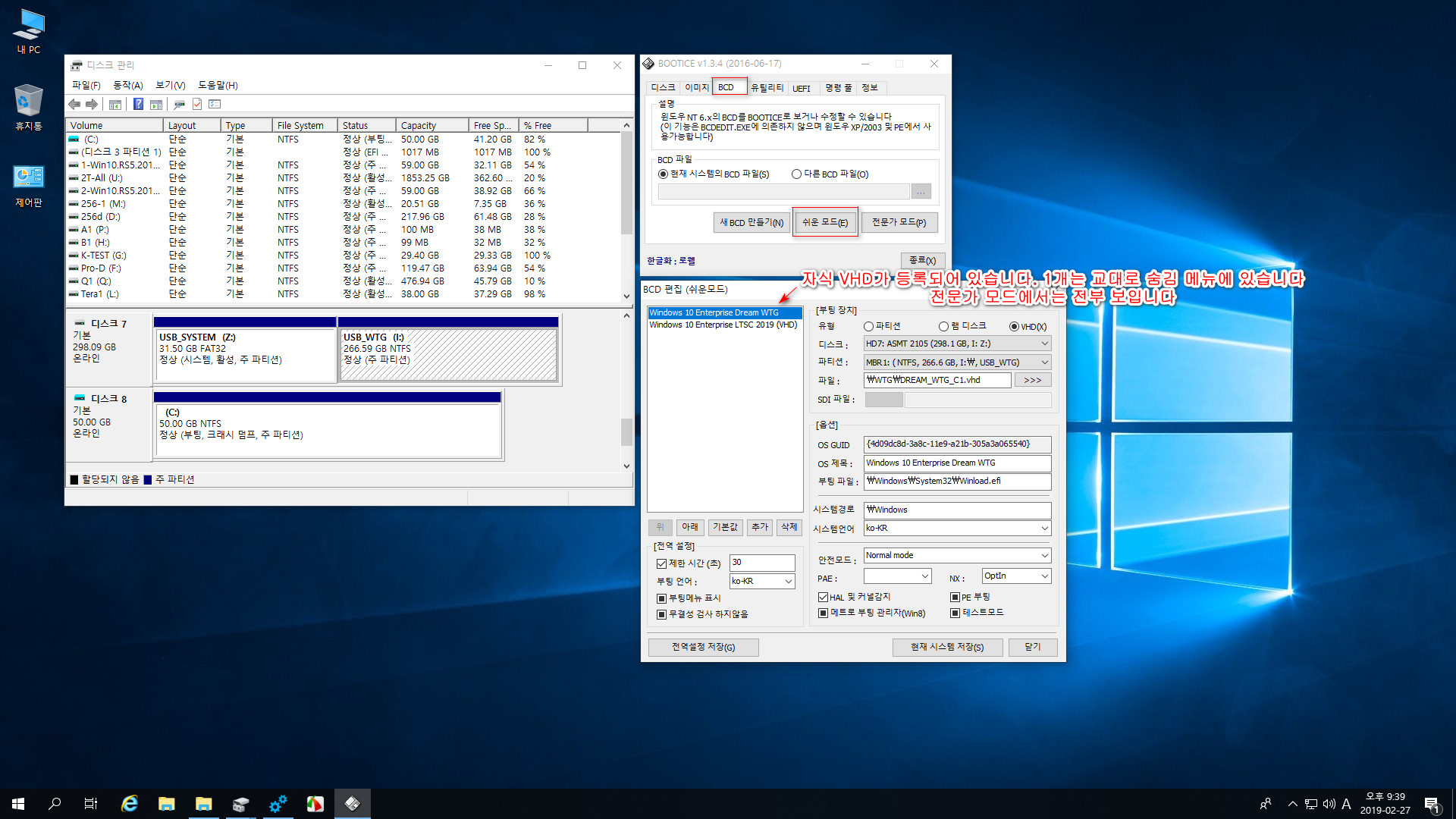Viewport: 1456px width, 819px height.
Task: Click the volume list vertical scrollbar
Action: (626, 211)
